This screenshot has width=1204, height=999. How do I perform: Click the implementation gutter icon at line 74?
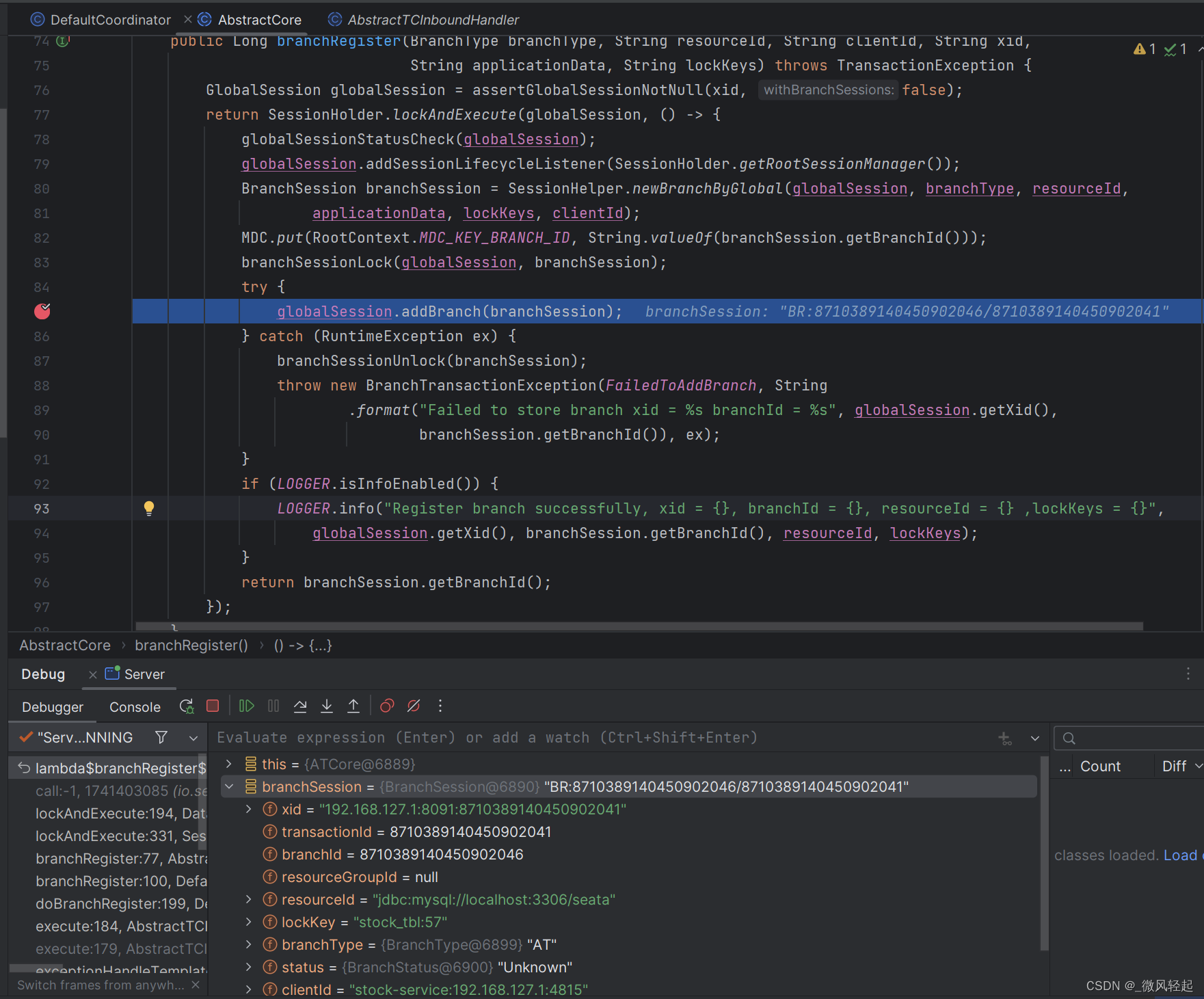63,41
